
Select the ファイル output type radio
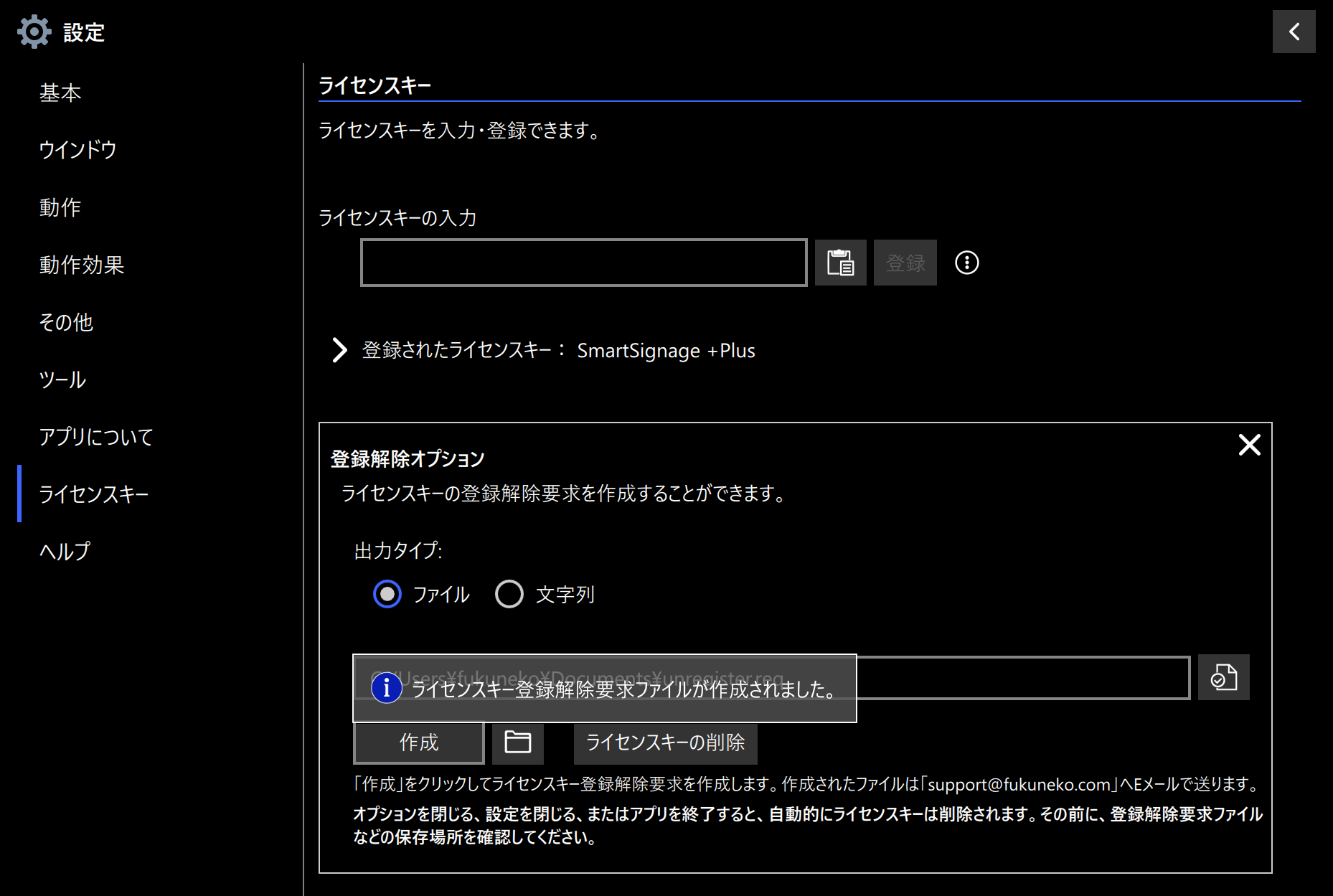coord(387,594)
